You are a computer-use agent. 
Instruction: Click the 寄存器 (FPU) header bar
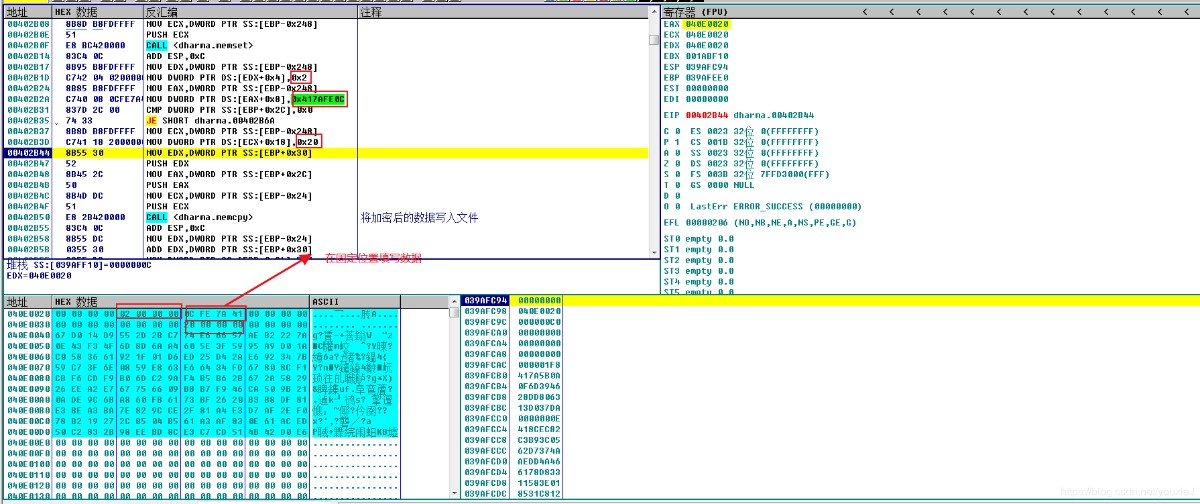pyautogui.click(x=930, y=12)
